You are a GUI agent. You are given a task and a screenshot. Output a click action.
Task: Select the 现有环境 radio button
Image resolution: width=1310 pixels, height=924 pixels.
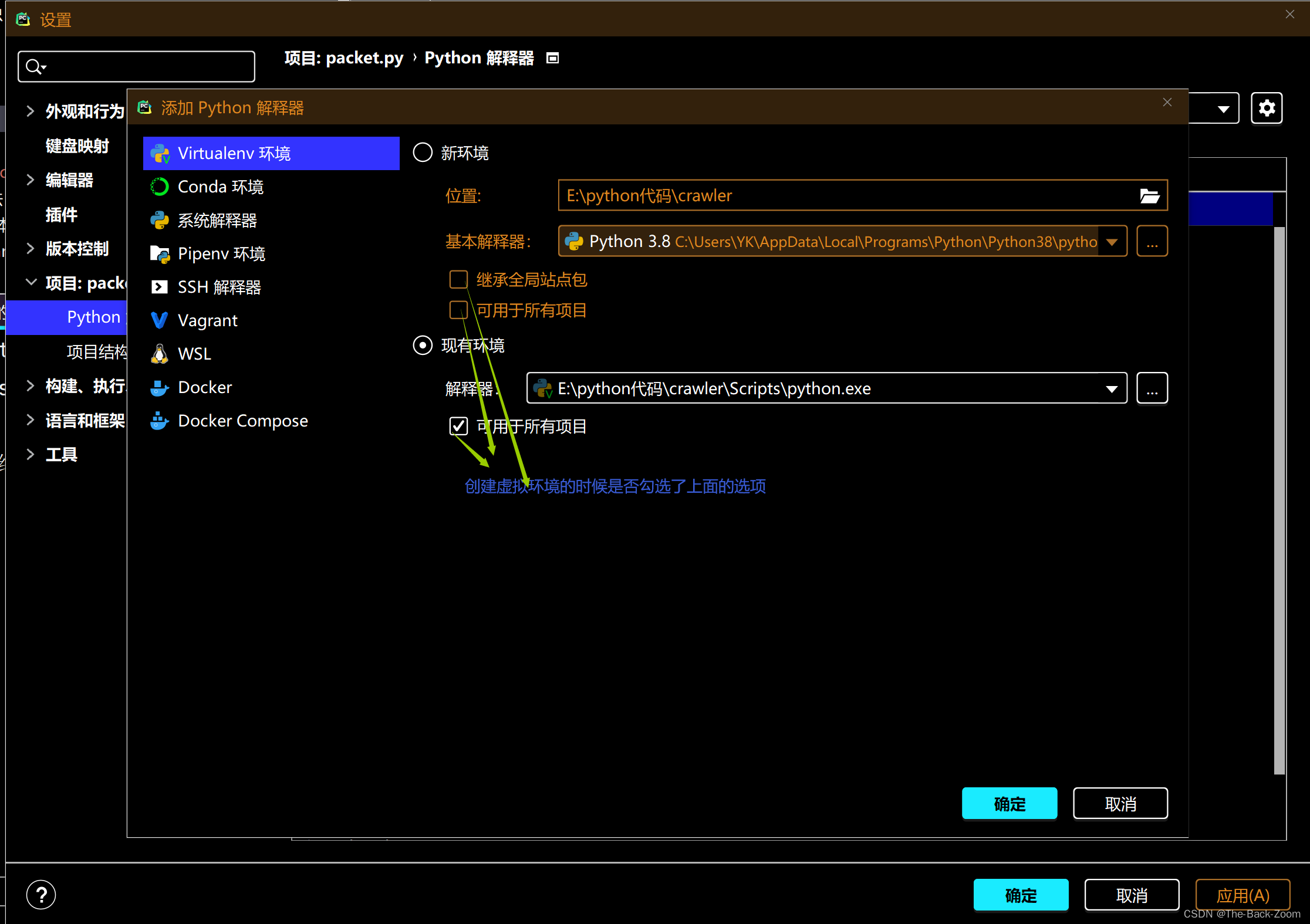pos(423,345)
